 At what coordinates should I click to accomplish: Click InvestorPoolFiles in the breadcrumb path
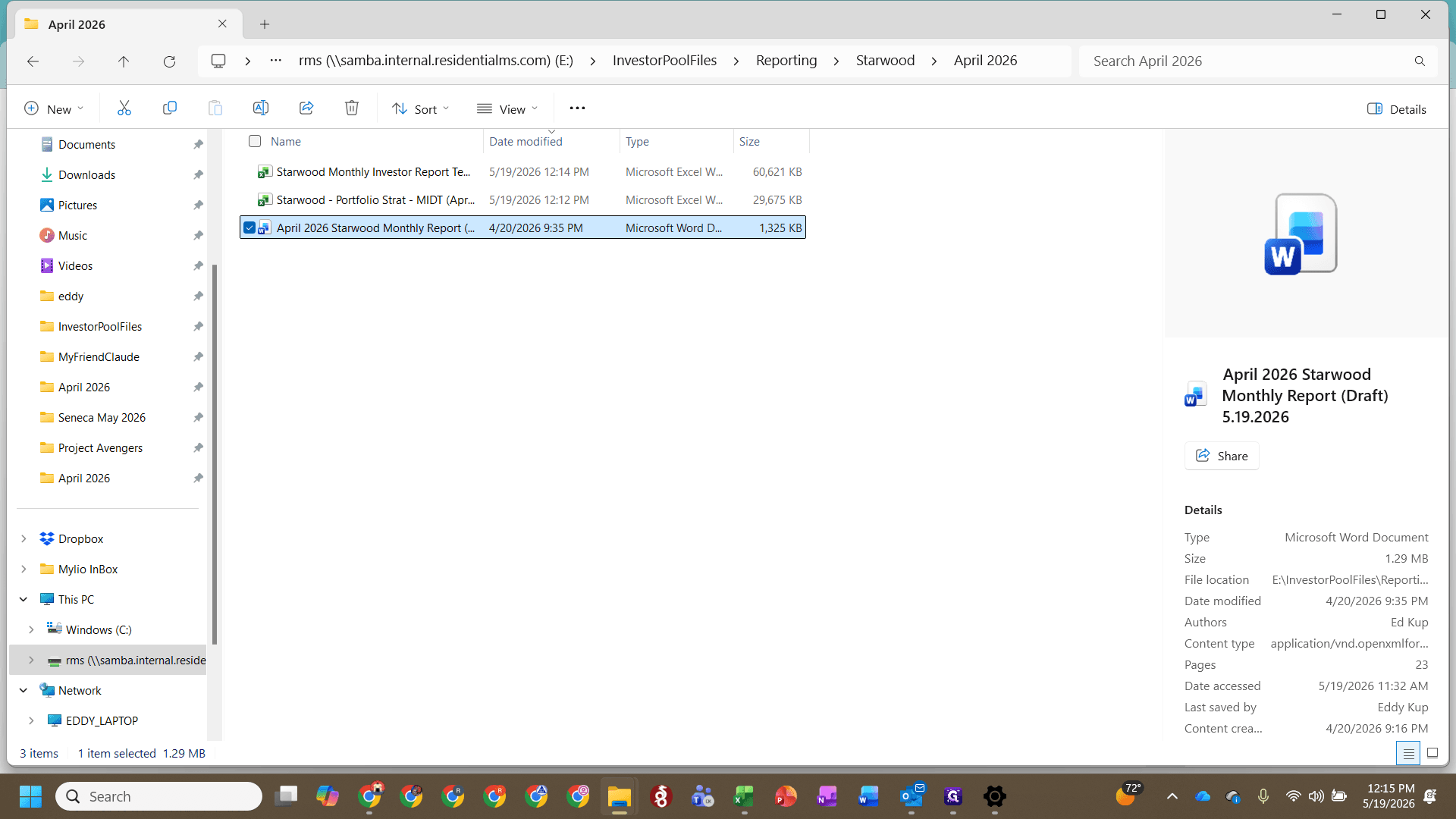click(664, 61)
